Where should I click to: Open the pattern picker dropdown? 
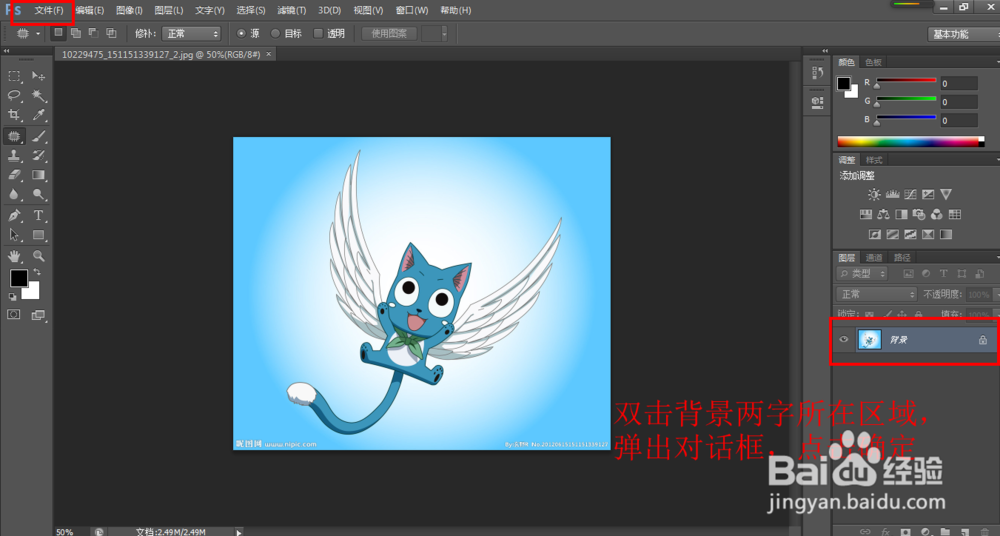pos(444,33)
